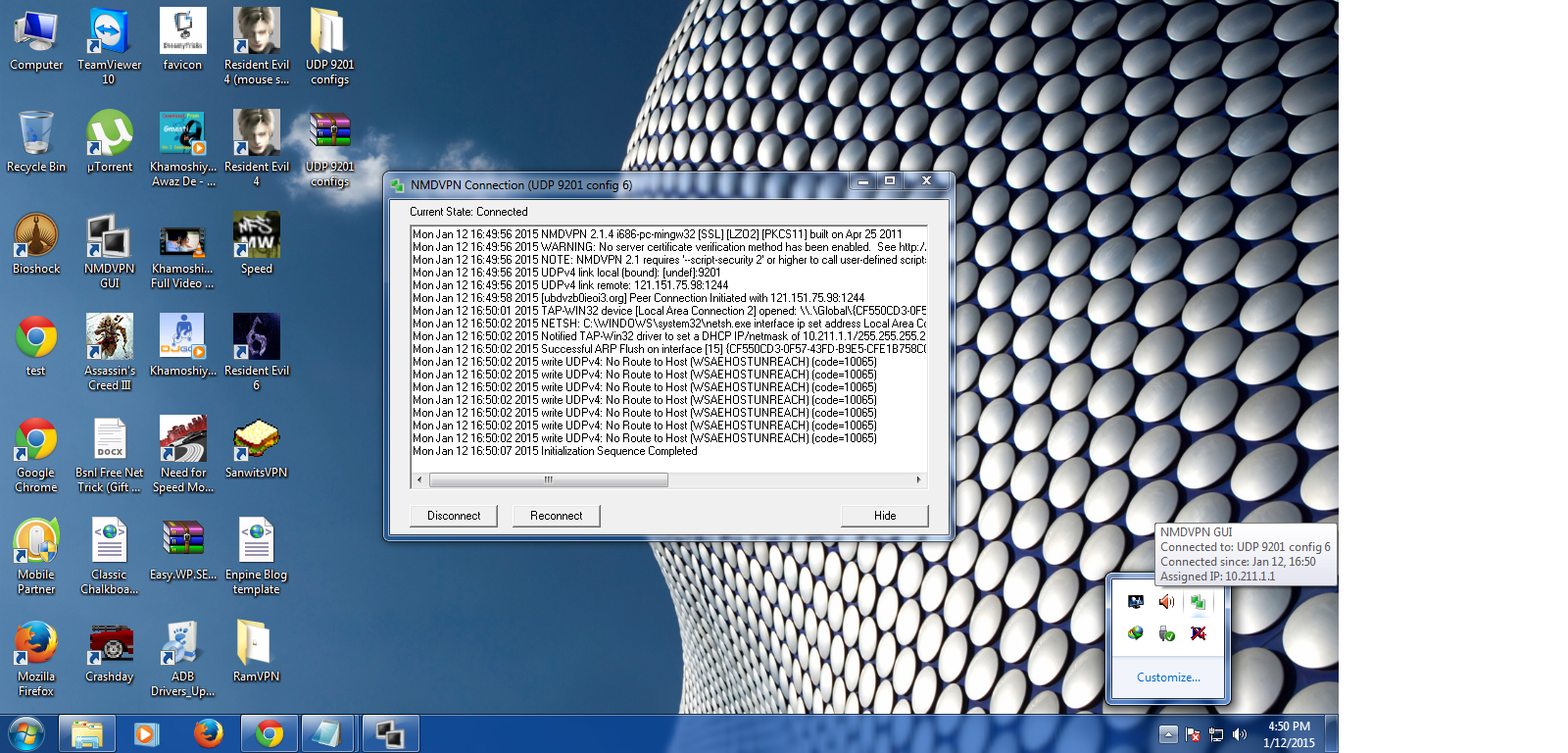This screenshot has height=753, width=1568.
Task: Select the ADB Drivers_Up shortcut
Action: coord(182,658)
